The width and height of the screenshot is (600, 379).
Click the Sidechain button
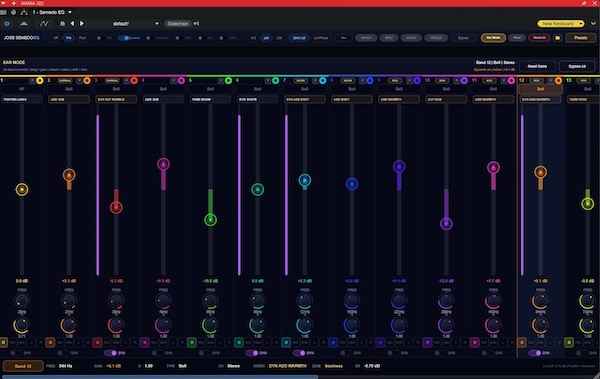[178, 24]
